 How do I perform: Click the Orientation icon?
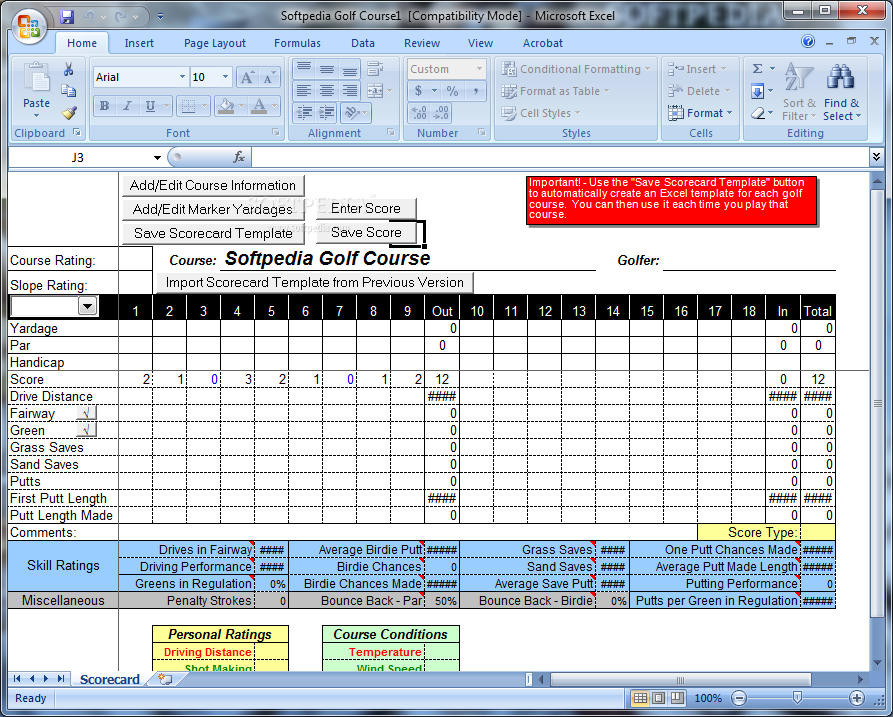pyautogui.click(x=351, y=113)
